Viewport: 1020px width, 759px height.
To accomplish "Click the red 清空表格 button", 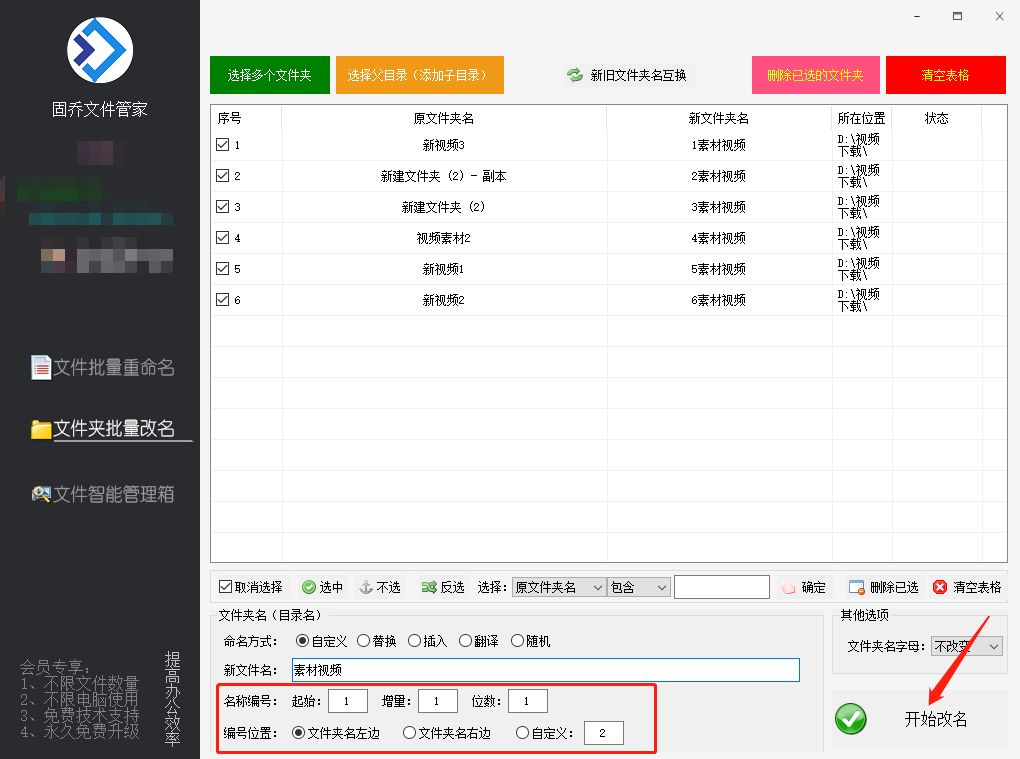I will point(946,75).
